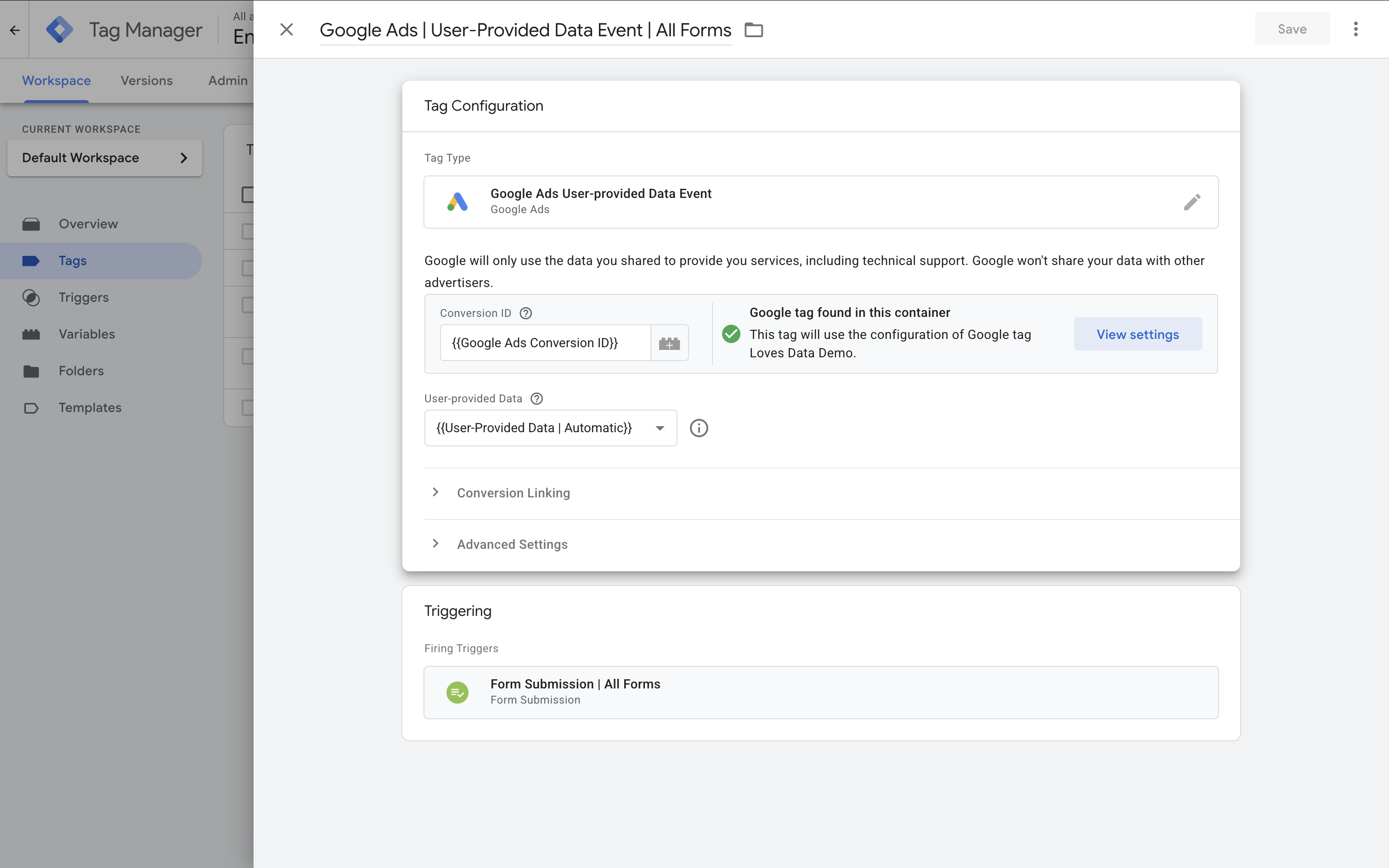Image resolution: width=1389 pixels, height=868 pixels.
Task: Select Triggers in sidebar
Action: point(101,298)
